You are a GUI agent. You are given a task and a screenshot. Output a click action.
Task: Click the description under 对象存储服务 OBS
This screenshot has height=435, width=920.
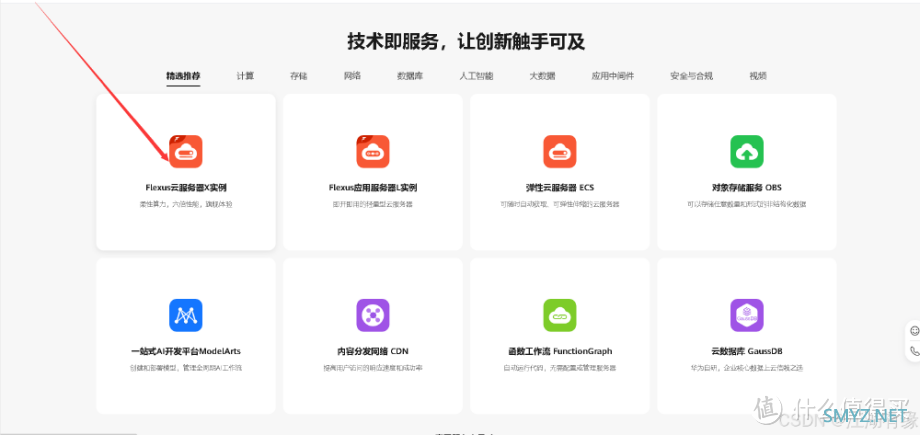pyautogui.click(x=747, y=204)
